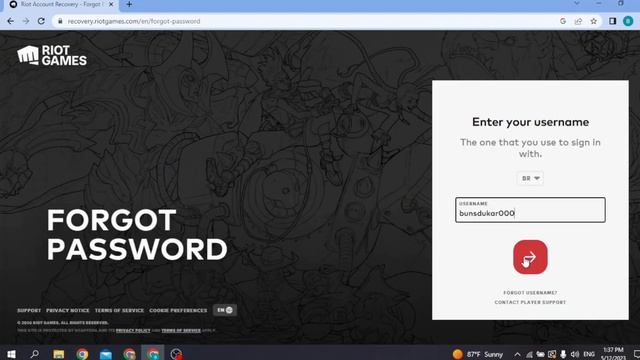
Task: Click the address bar URL
Action: tap(134, 21)
